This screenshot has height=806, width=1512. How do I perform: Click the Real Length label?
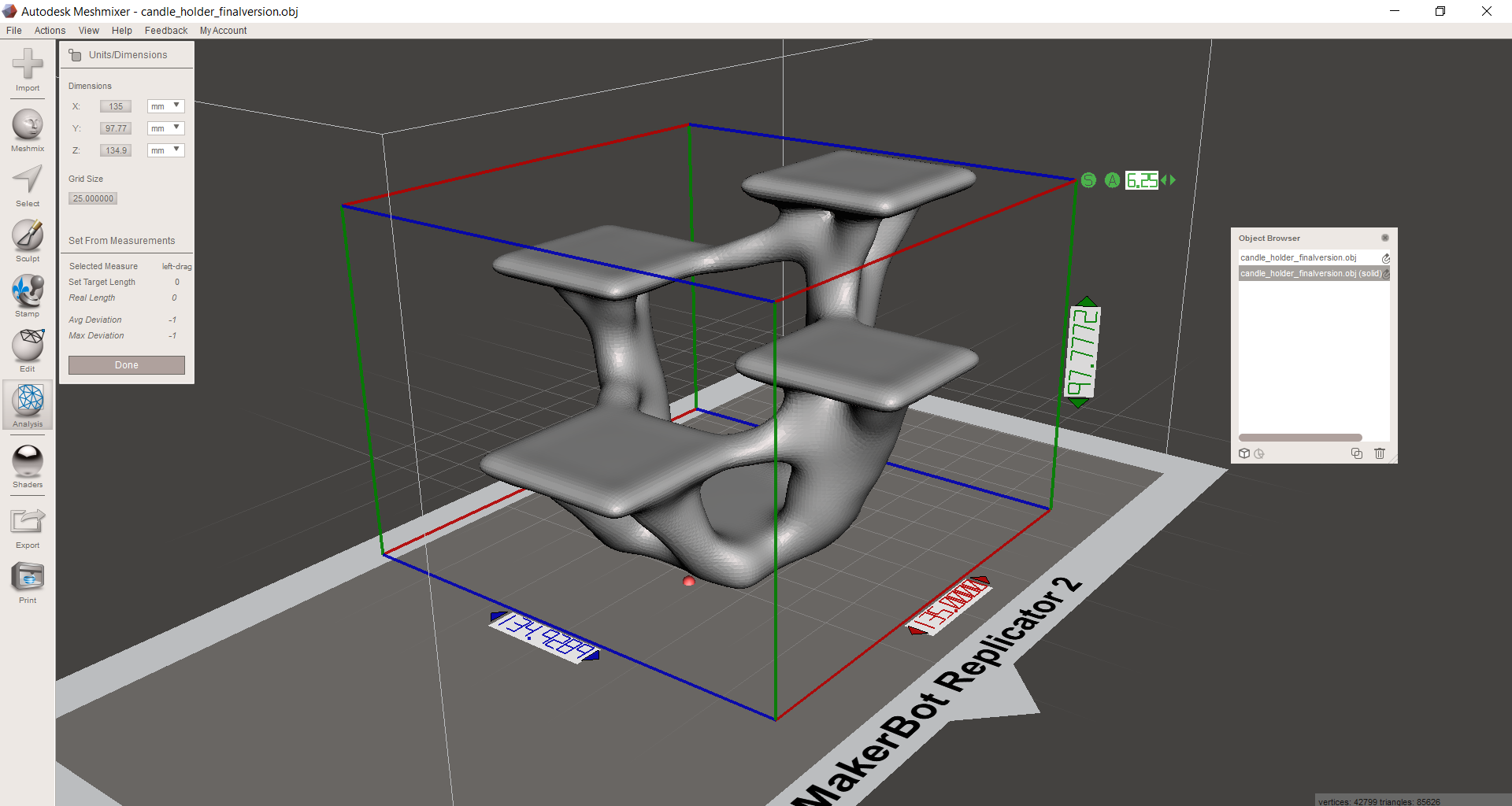click(x=92, y=298)
